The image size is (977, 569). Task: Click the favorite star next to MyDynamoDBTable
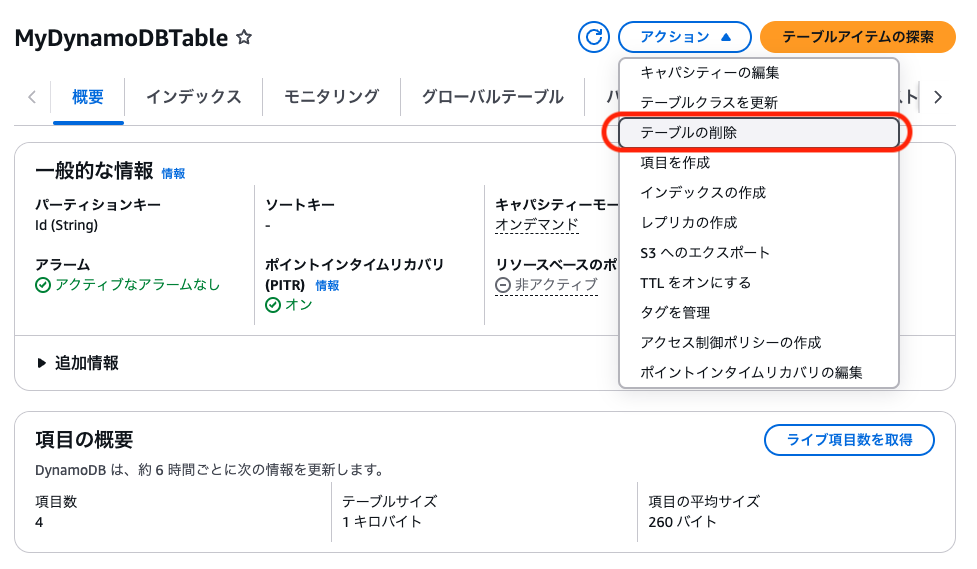point(244,38)
